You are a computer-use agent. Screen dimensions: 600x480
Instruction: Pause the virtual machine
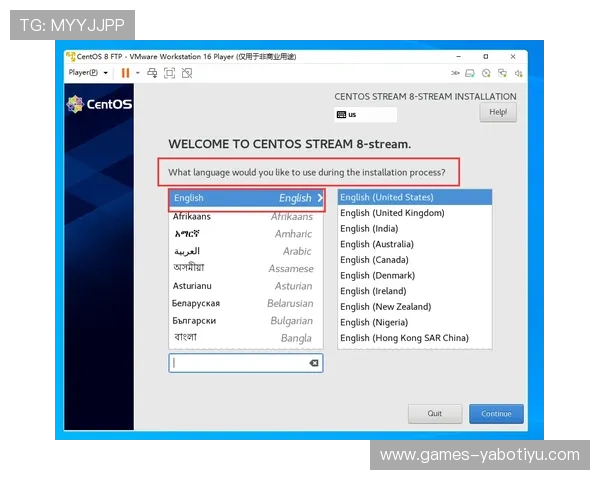point(125,73)
